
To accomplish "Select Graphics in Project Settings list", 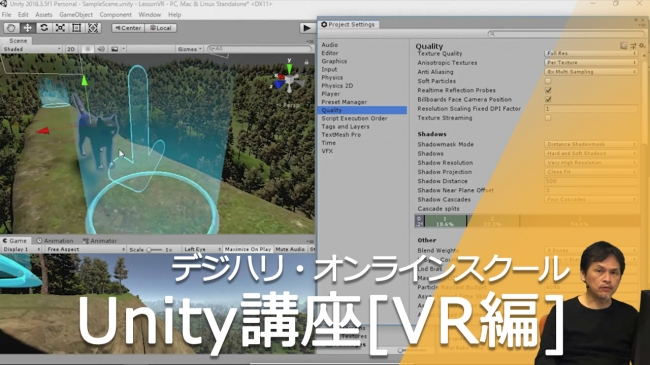I will (x=334, y=61).
